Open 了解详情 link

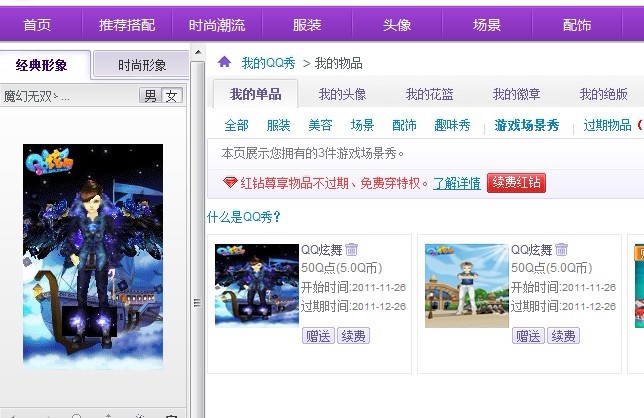pyautogui.click(x=457, y=183)
